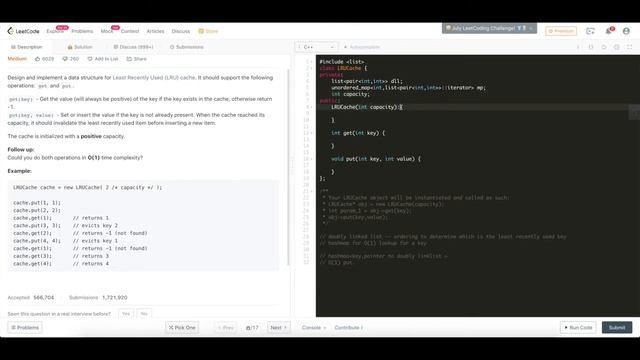The width and height of the screenshot is (640, 360).
Task: Collapse the class LRUCache code block fold arrow
Action: pos(311,68)
